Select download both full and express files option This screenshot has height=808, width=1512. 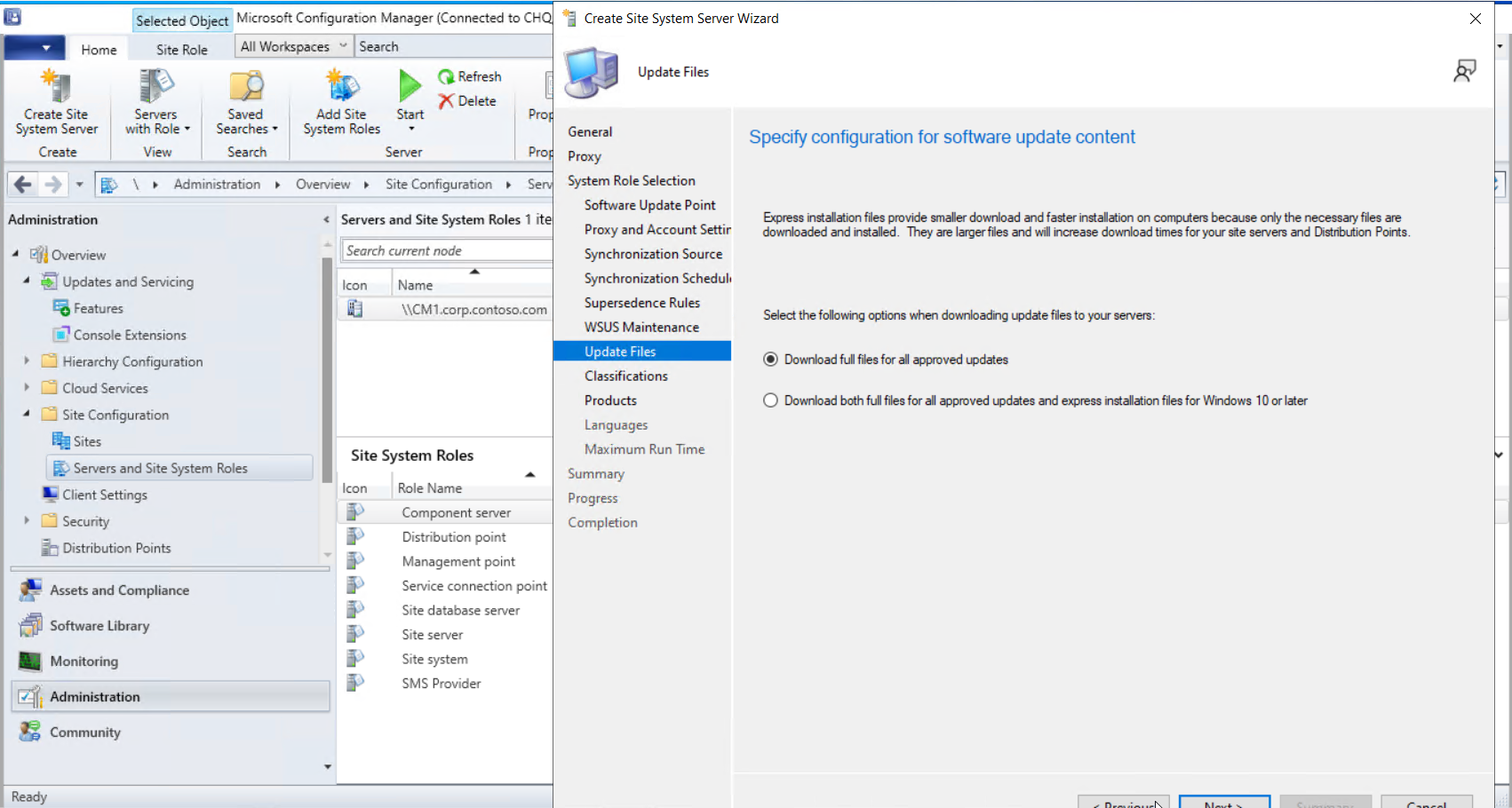pyautogui.click(x=770, y=400)
